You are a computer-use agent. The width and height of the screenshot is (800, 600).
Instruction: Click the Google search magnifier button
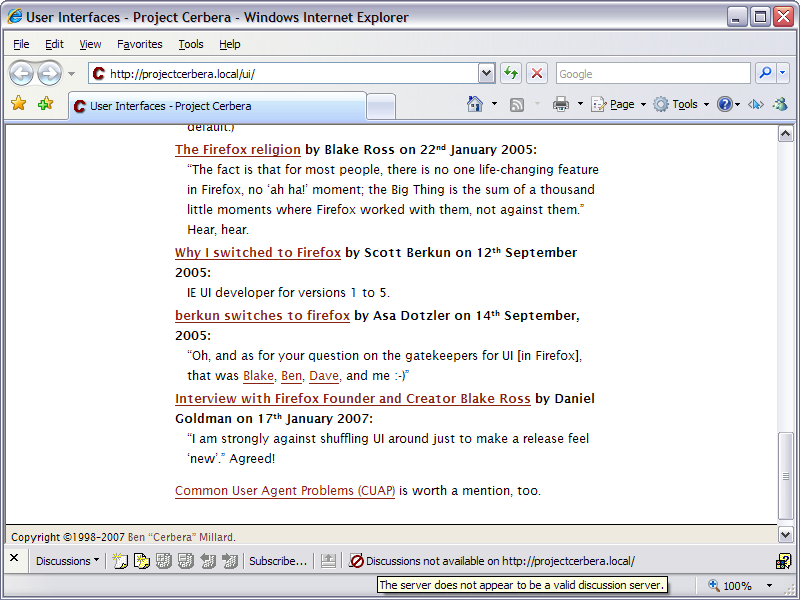764,73
